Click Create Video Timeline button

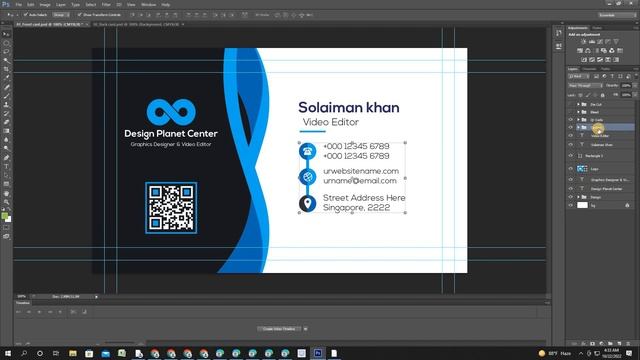pyautogui.click(x=280, y=329)
